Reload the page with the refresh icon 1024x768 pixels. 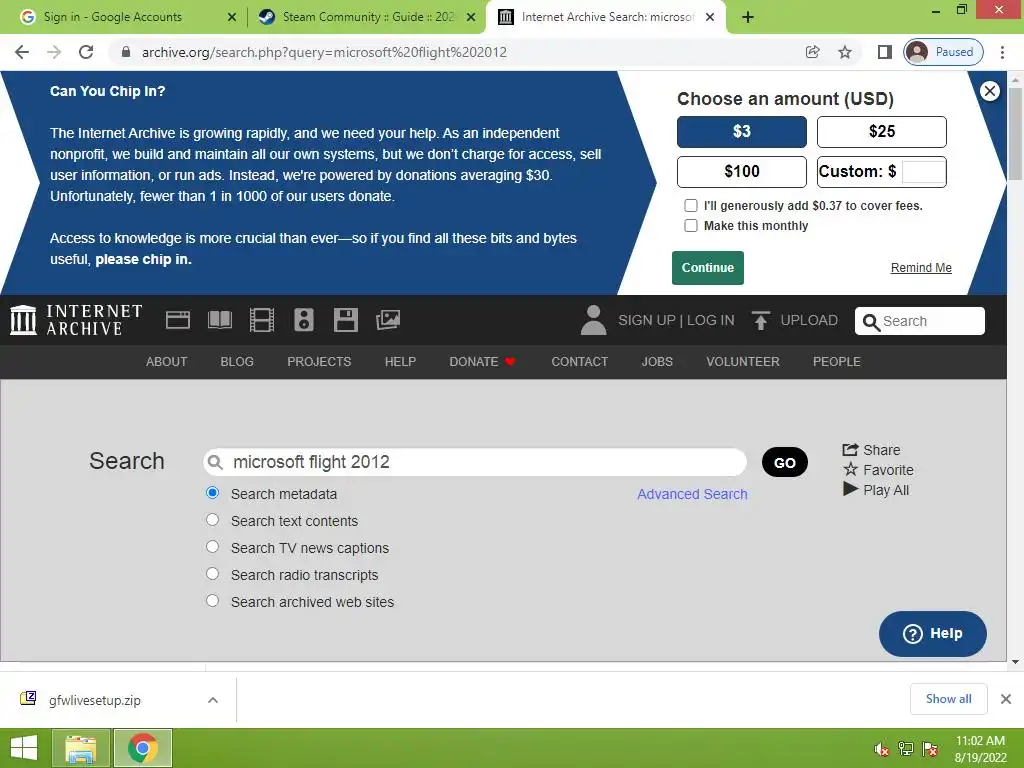[86, 52]
